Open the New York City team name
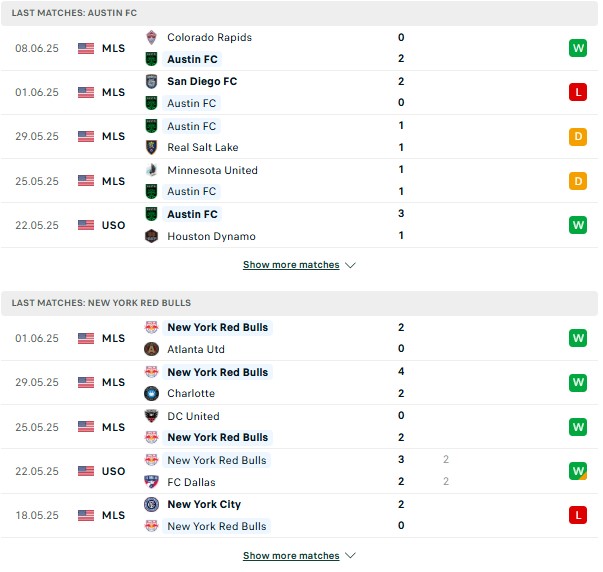 pyautogui.click(x=204, y=504)
